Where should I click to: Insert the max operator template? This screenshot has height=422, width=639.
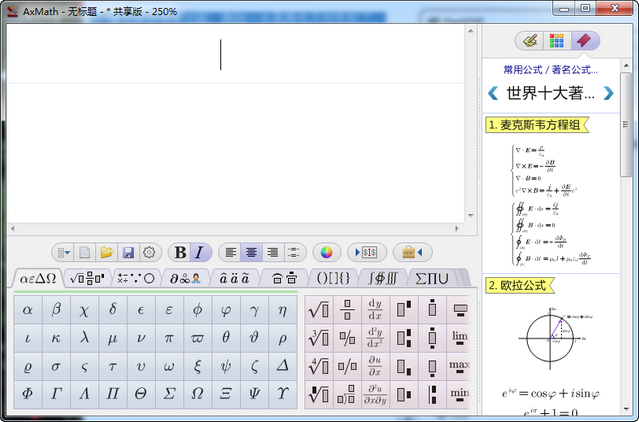[x=459, y=366]
